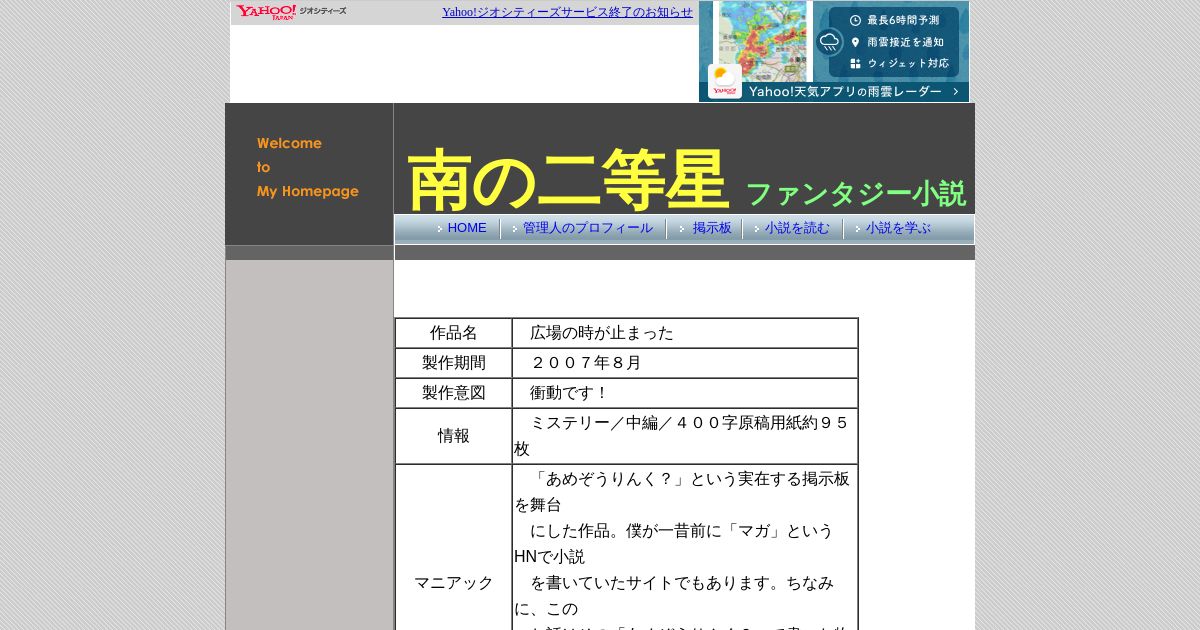Click the 情報 table cell
The height and width of the screenshot is (630, 1200).
pyautogui.click(x=454, y=436)
